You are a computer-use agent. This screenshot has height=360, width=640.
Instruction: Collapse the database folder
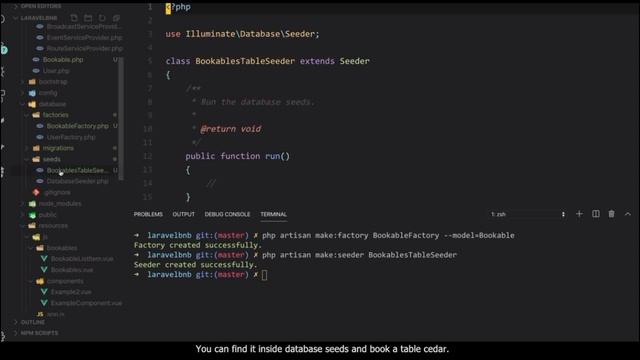point(52,104)
